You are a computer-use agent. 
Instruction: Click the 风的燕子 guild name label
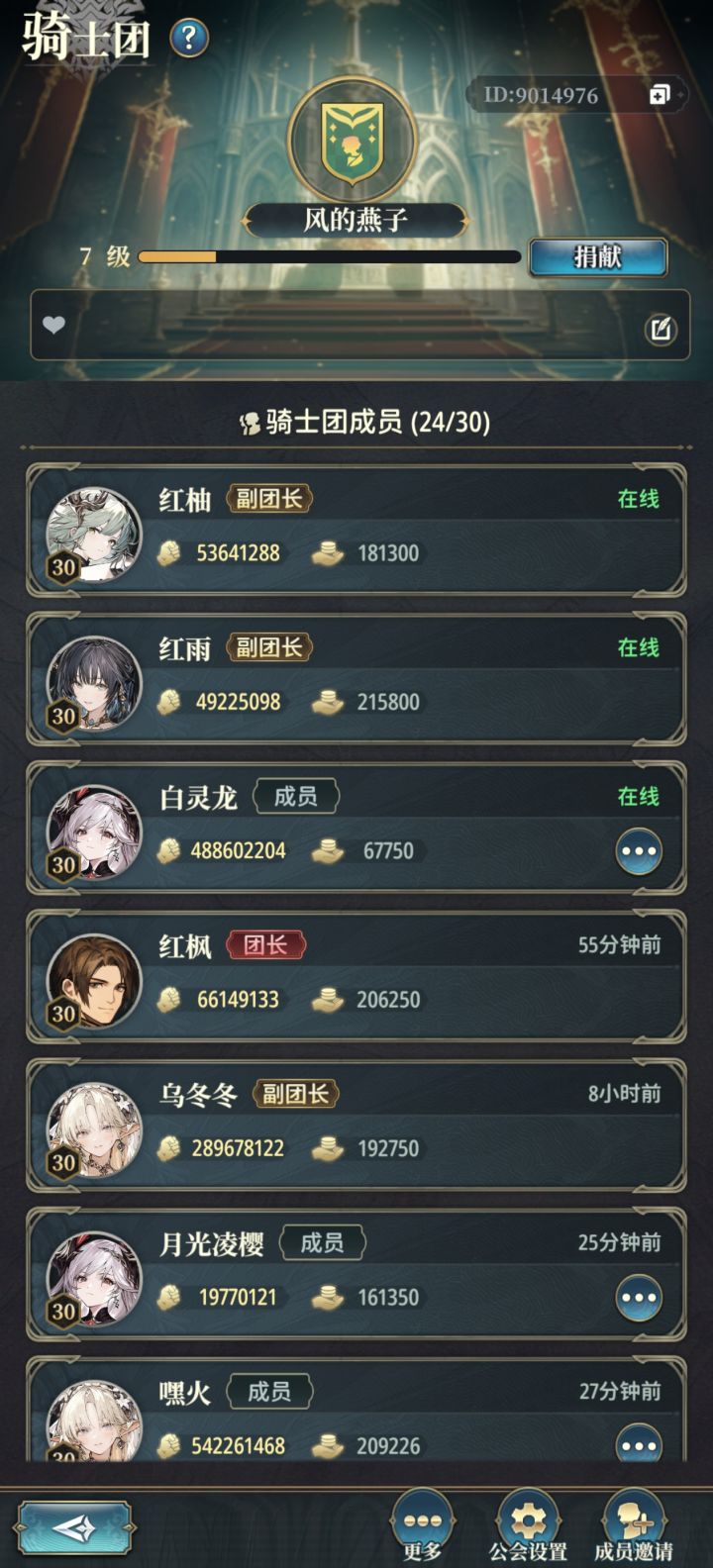click(x=355, y=220)
